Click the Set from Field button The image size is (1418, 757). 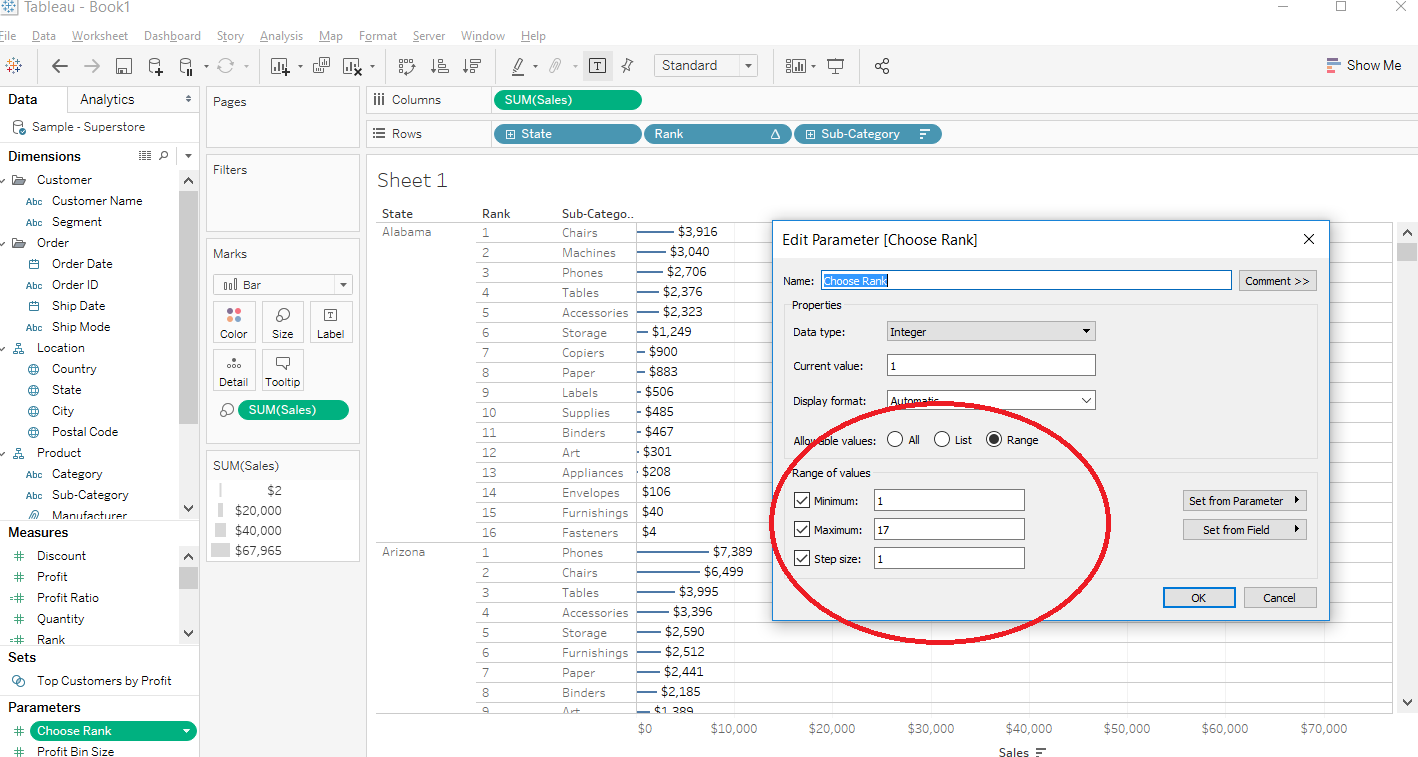click(x=1244, y=529)
